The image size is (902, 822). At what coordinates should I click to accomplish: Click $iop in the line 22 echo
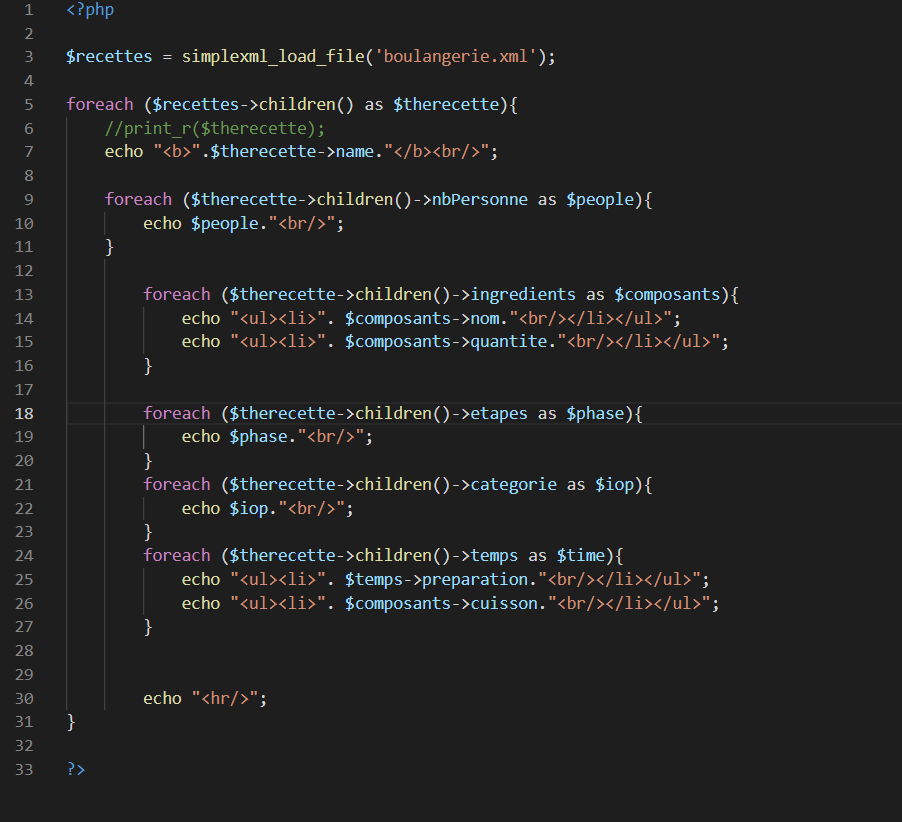[x=249, y=509]
